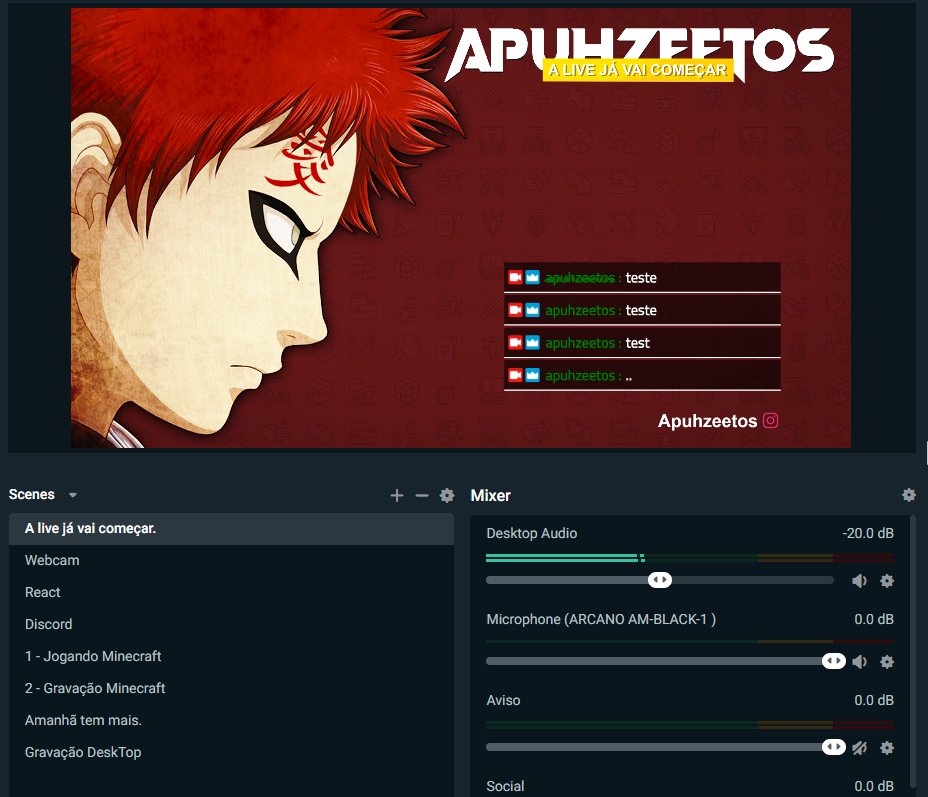
Task: Switch to Webcam scene
Action: click(231, 560)
